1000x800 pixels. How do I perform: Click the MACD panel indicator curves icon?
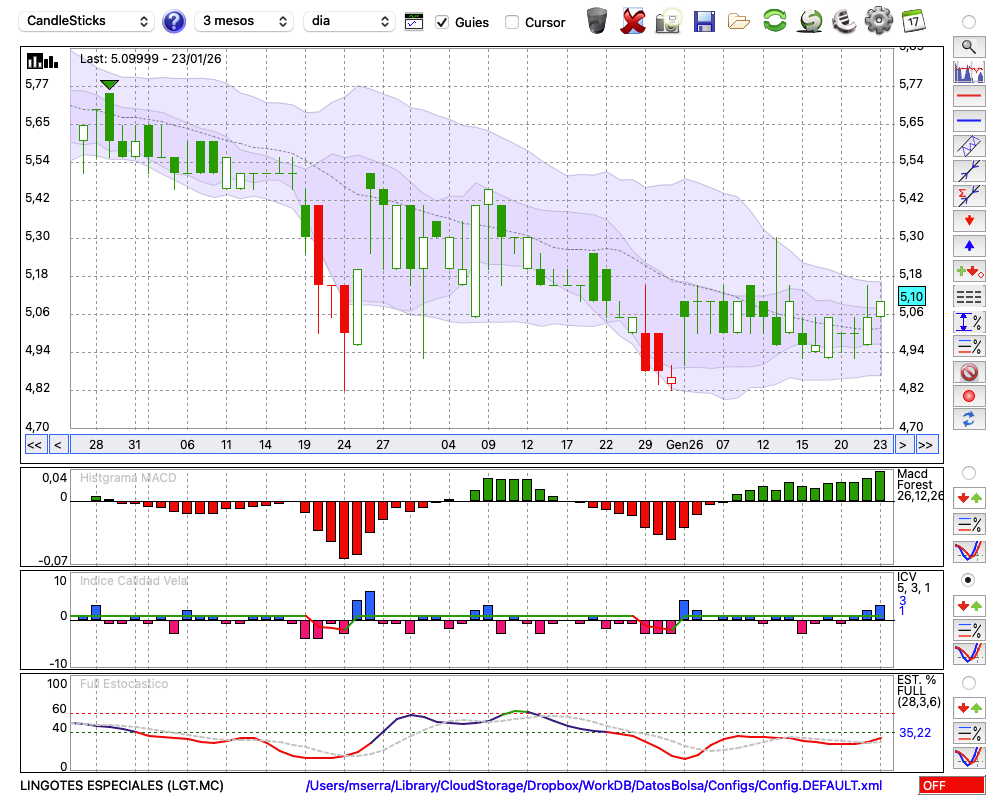point(969,551)
